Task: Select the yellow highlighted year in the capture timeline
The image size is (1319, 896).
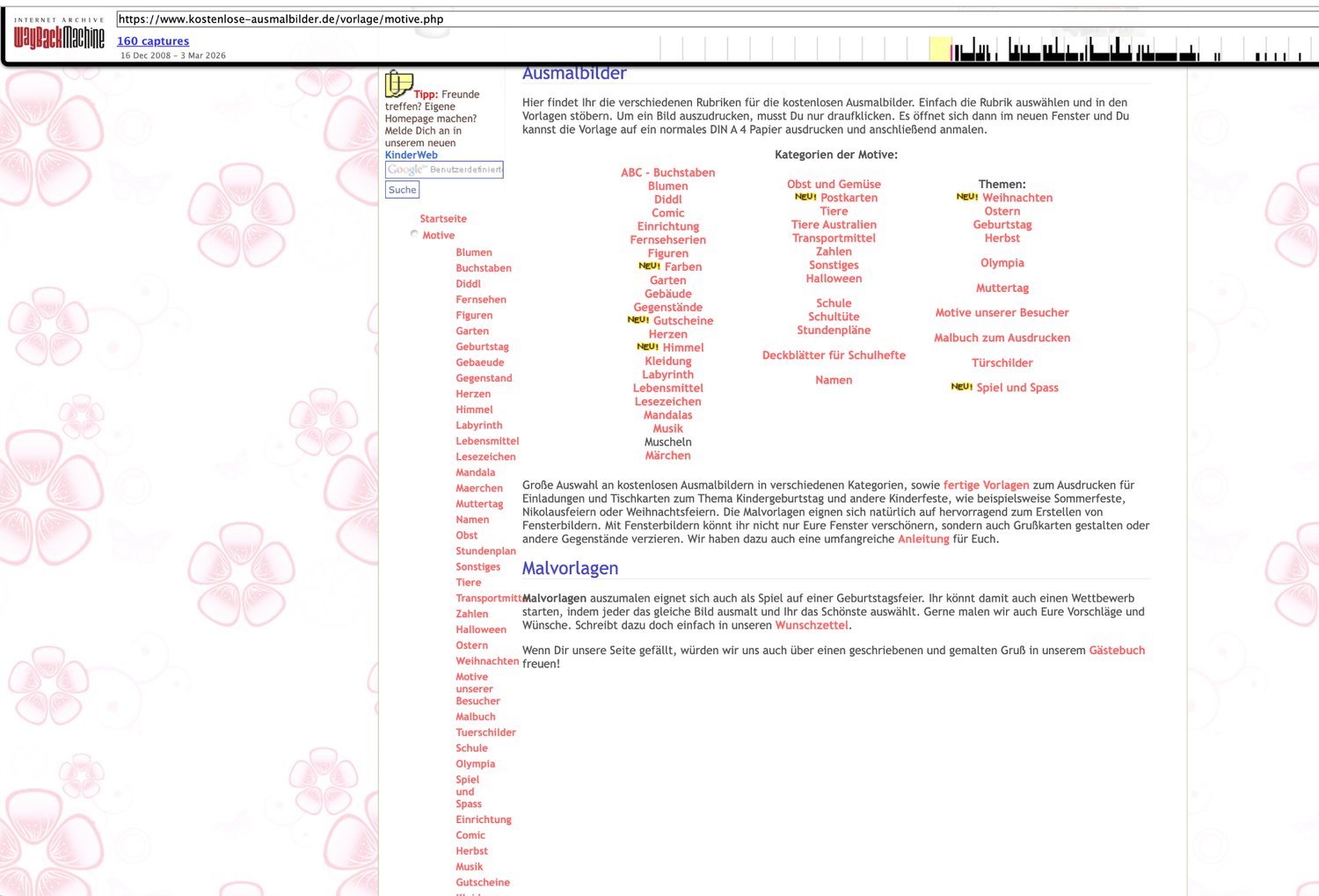Action: point(940,49)
